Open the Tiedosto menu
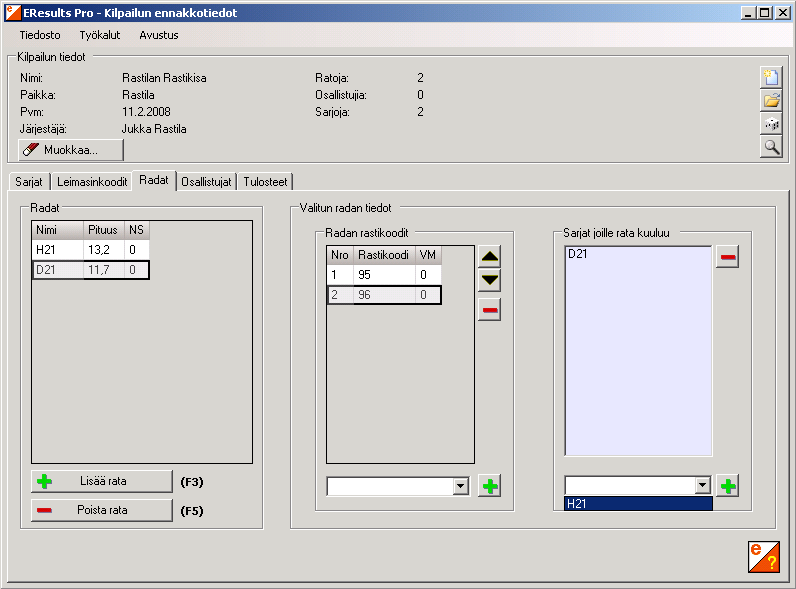Screen dimensions: 796x589 pos(40,35)
